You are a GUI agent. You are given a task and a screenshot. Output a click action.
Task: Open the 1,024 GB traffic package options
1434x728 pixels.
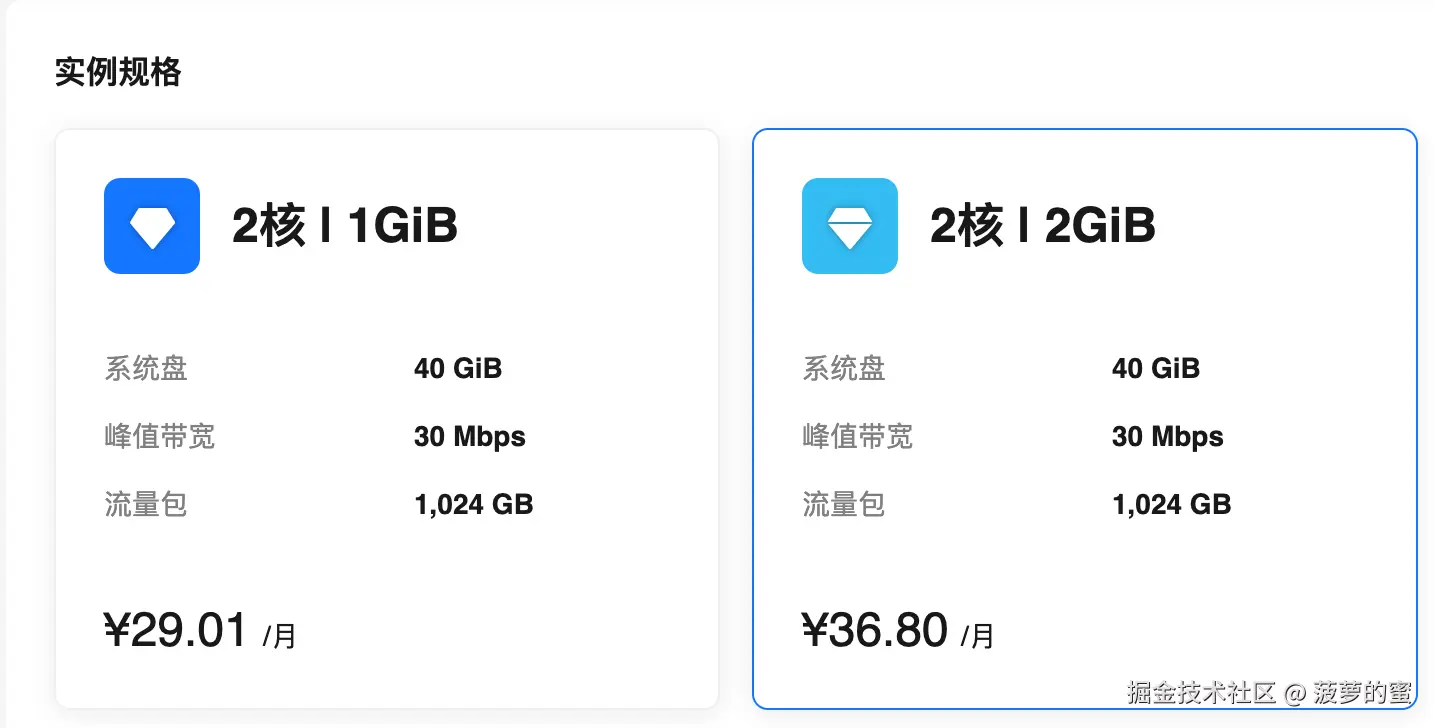(x=472, y=505)
